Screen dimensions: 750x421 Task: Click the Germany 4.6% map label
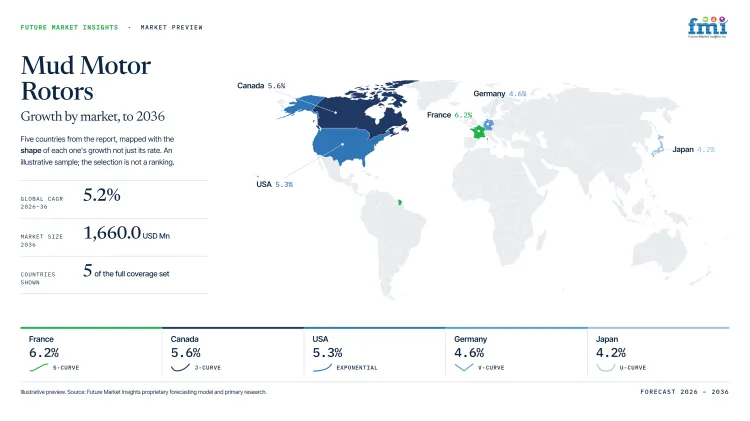tap(499, 94)
